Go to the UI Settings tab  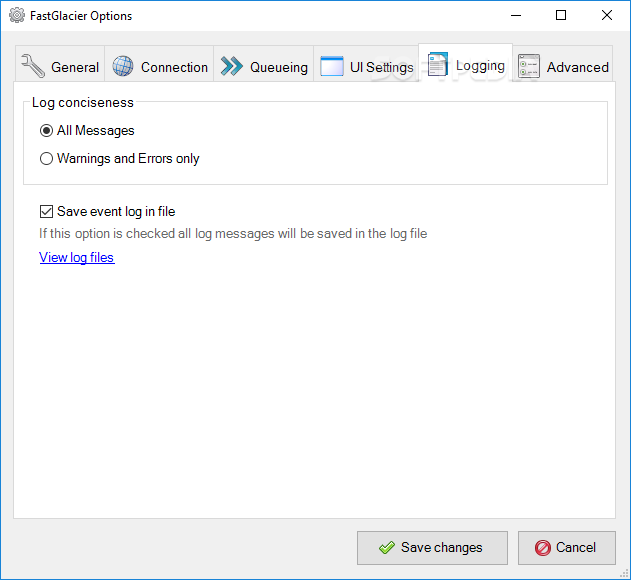[x=366, y=64]
